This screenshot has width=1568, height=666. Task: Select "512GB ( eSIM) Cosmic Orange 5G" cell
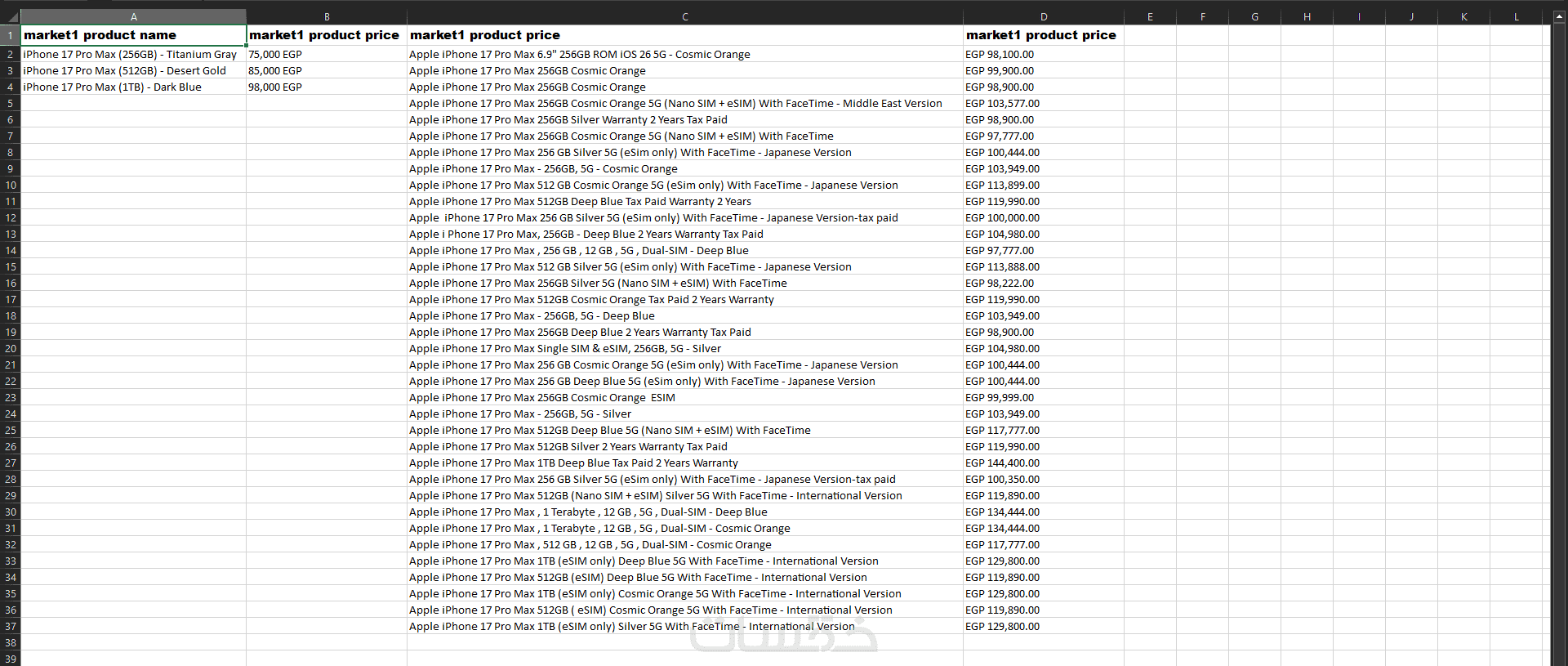(x=685, y=610)
